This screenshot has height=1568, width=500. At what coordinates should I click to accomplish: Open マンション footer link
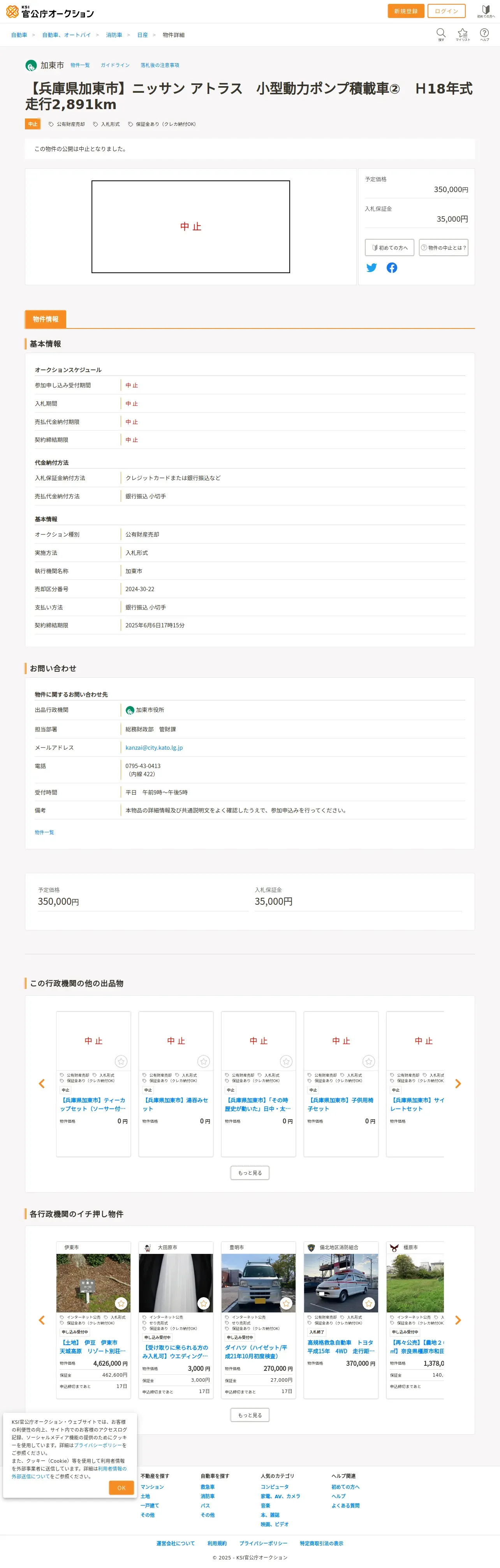pos(152,1487)
